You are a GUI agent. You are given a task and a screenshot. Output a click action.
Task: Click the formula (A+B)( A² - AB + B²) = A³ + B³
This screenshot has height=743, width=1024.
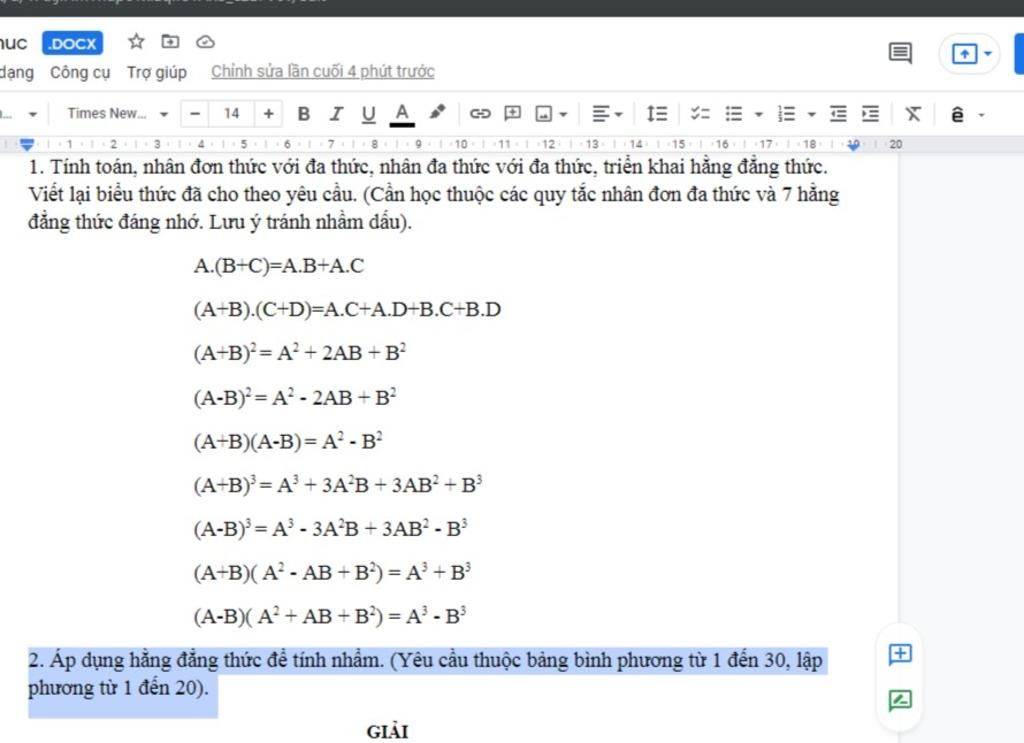332,572
